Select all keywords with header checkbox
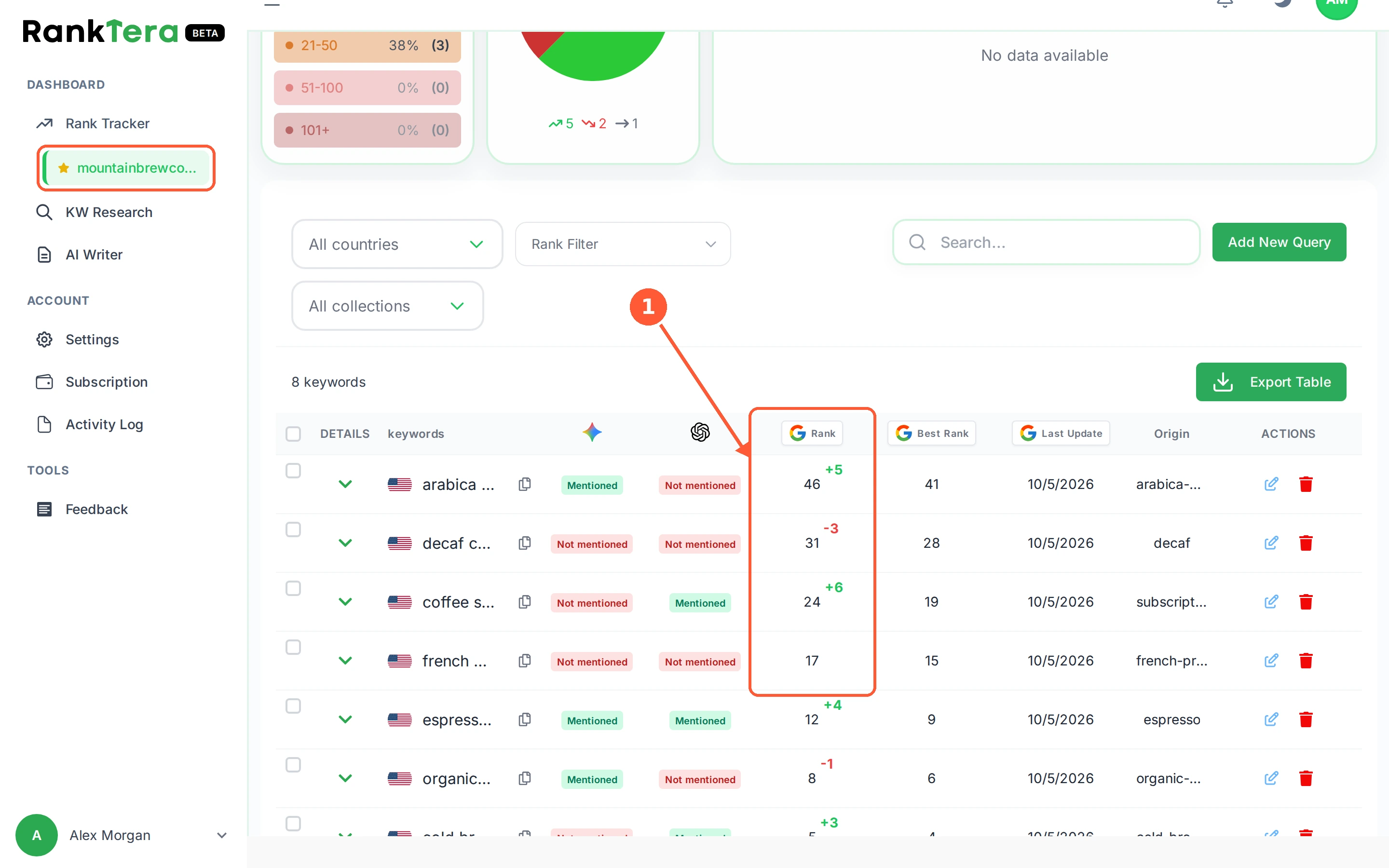 coord(293,434)
